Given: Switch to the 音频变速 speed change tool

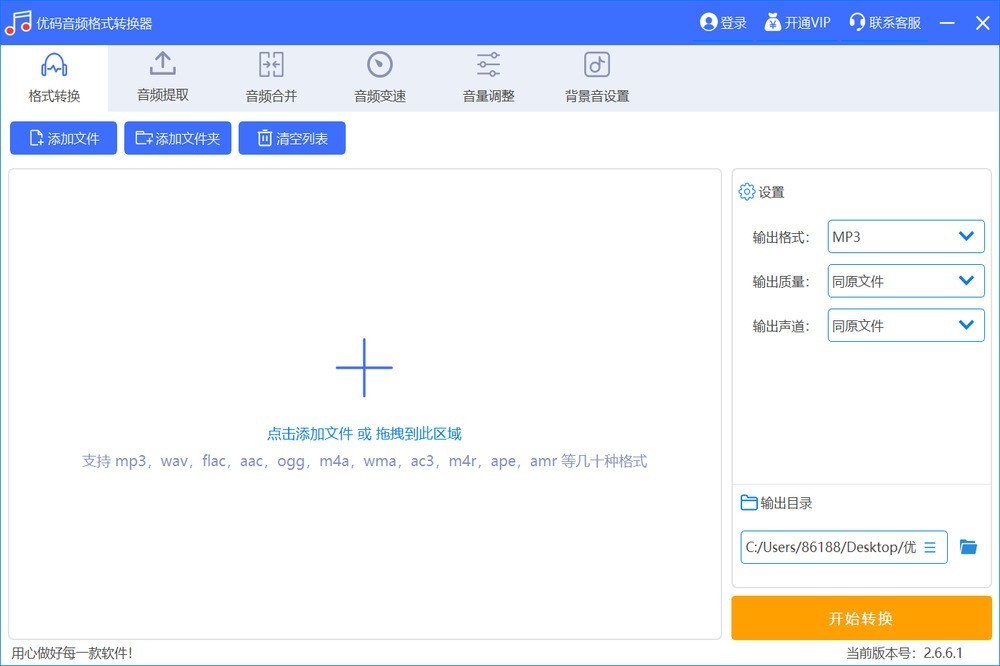Looking at the screenshot, I should click(379, 78).
